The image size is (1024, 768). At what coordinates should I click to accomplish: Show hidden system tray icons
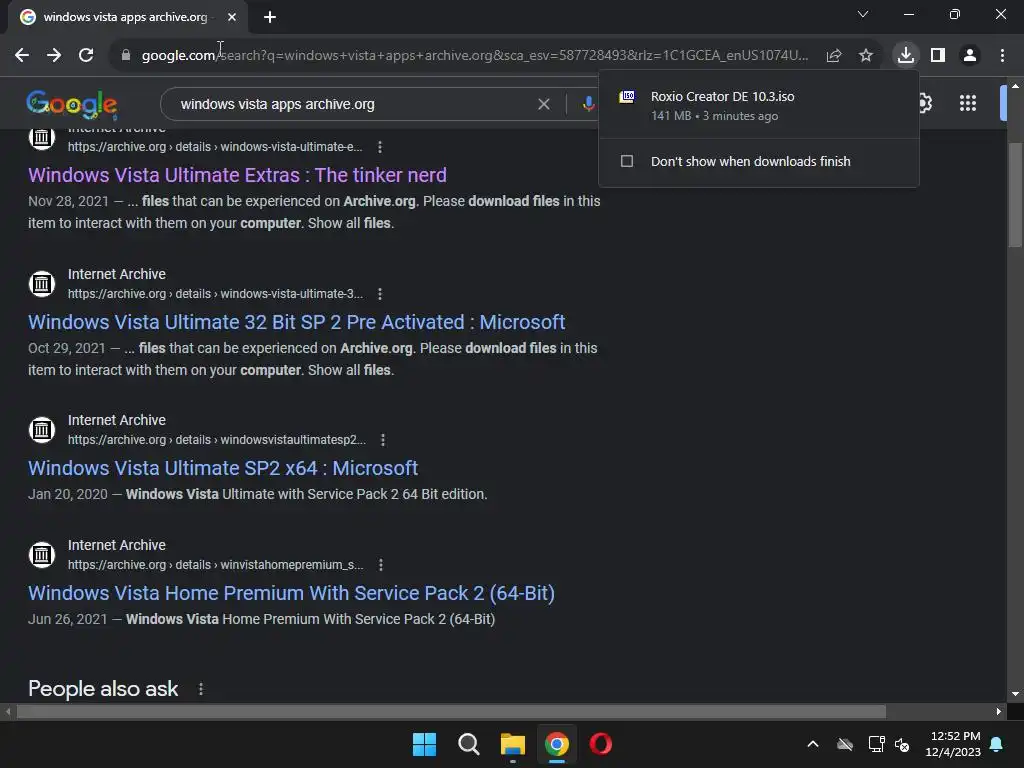click(813, 744)
